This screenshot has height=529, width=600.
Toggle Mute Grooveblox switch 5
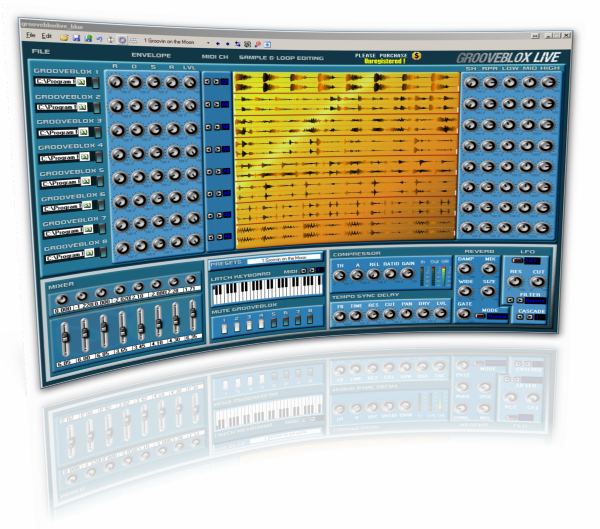pos(274,322)
